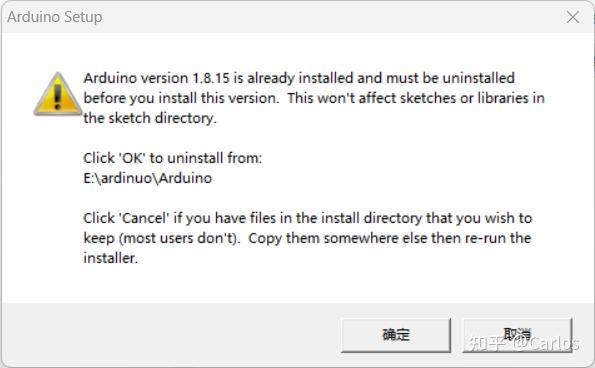The width and height of the screenshot is (595, 368).
Task: Click the yellow warning triangle icon
Action: [57, 94]
